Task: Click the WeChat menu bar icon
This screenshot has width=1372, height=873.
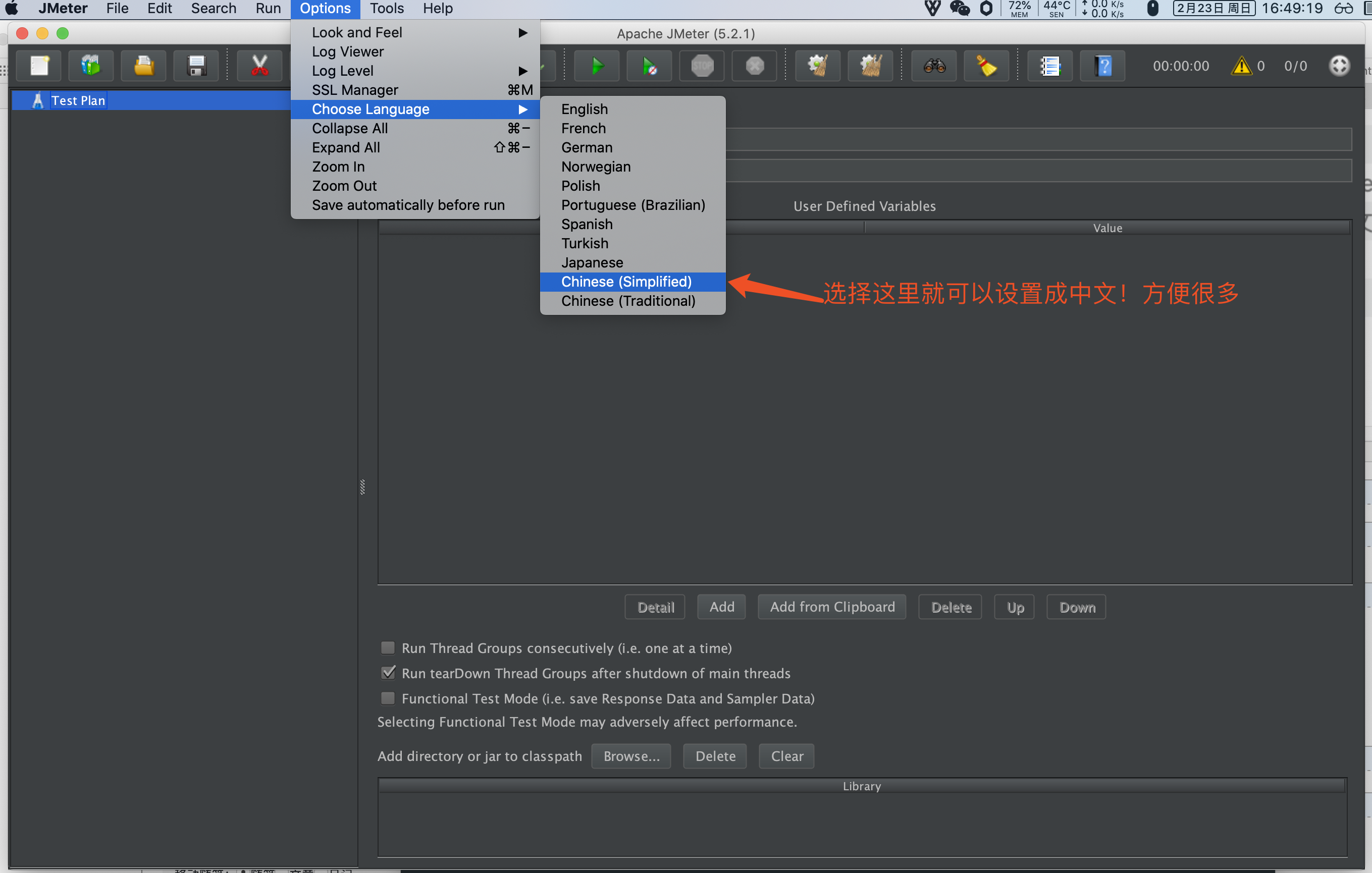Action: click(x=960, y=9)
